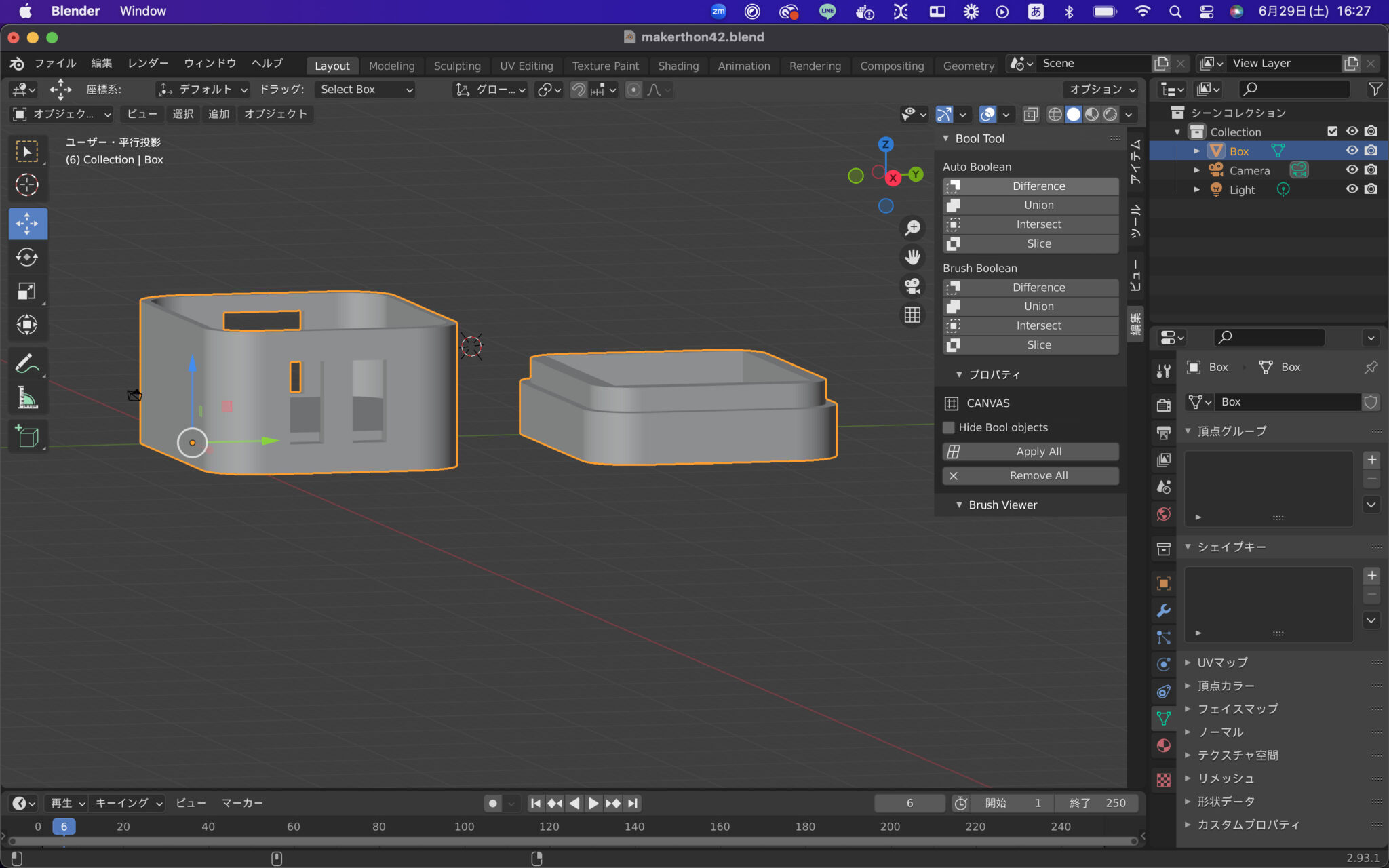Hide the Light object in the viewport

pos(1352,190)
